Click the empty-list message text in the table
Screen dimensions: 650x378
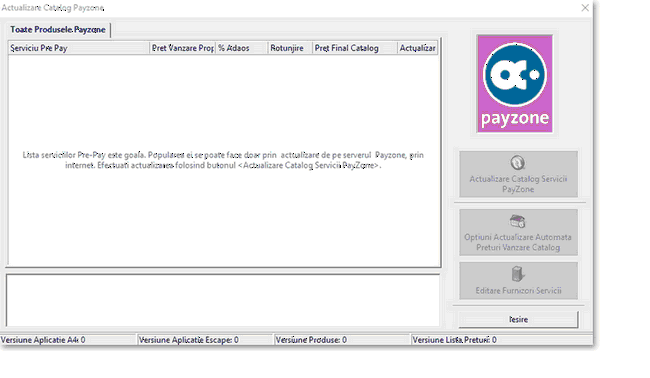223,160
